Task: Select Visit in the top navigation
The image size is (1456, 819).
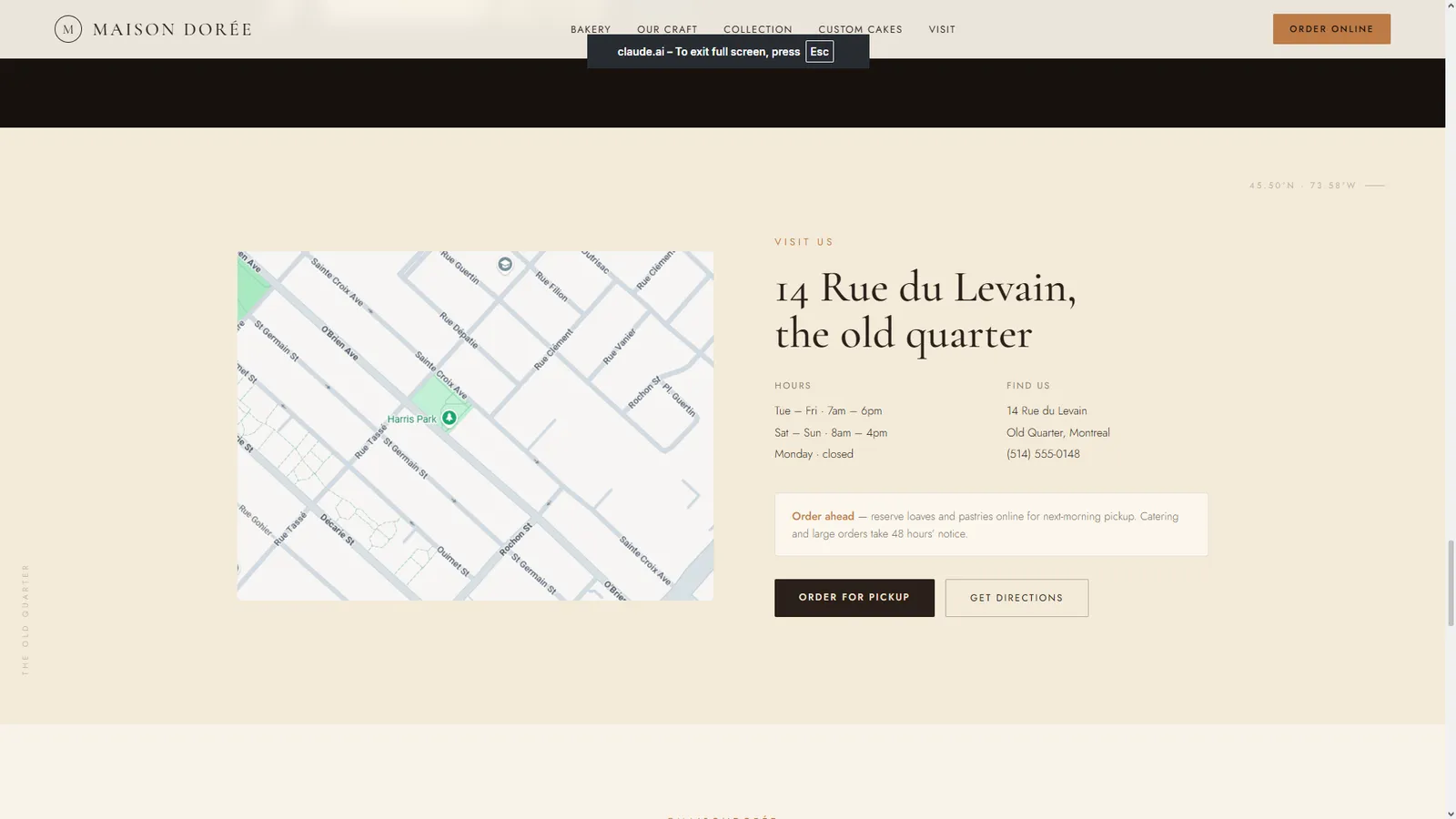Action: tap(942, 29)
